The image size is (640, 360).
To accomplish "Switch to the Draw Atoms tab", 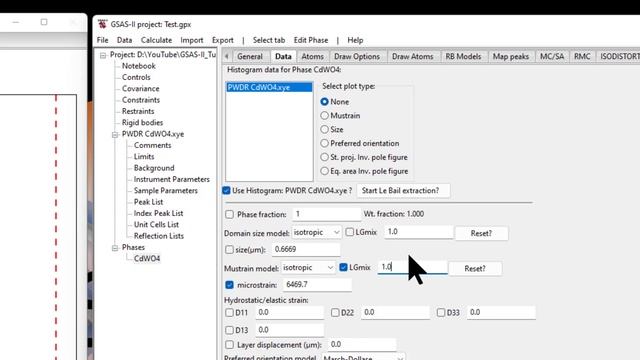I will pos(413,56).
